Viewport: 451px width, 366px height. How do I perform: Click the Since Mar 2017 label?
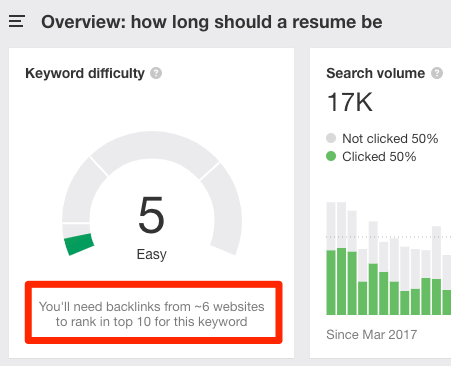[x=372, y=334]
